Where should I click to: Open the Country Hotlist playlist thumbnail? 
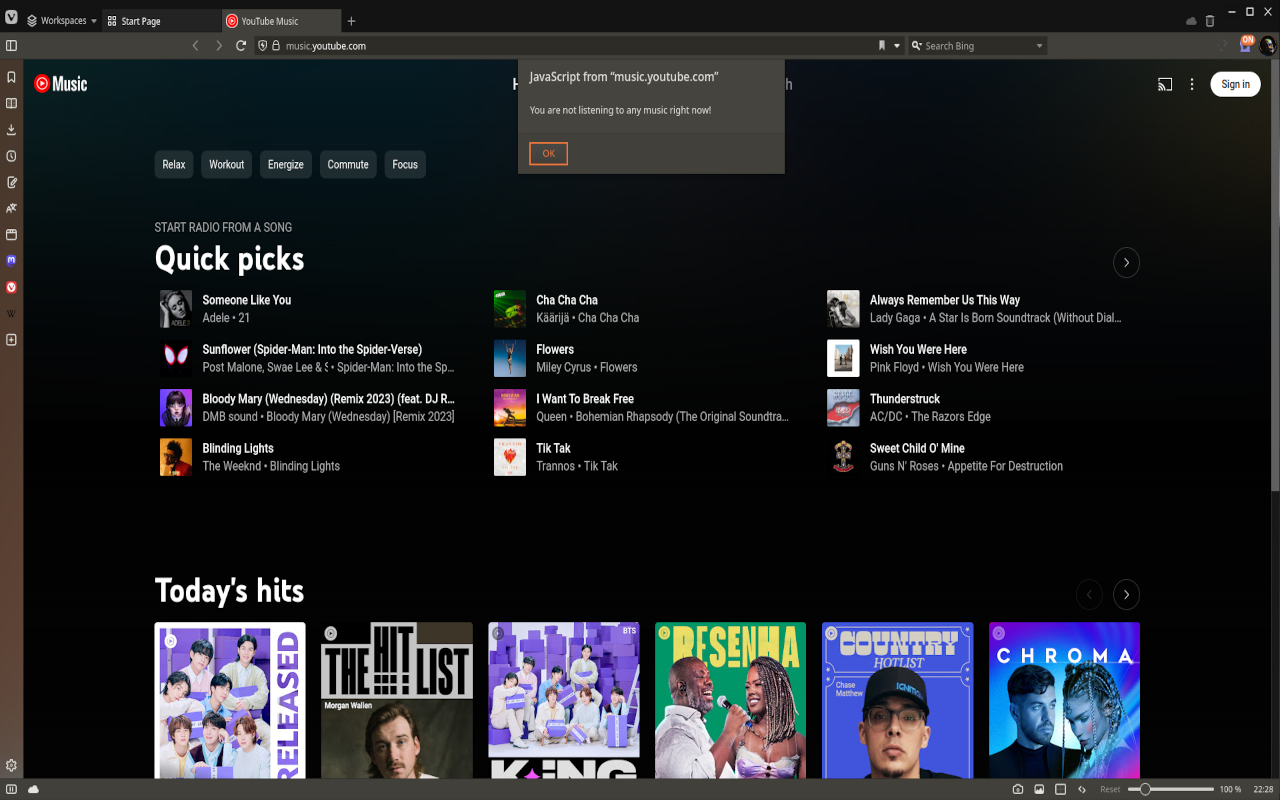pyautogui.click(x=898, y=700)
